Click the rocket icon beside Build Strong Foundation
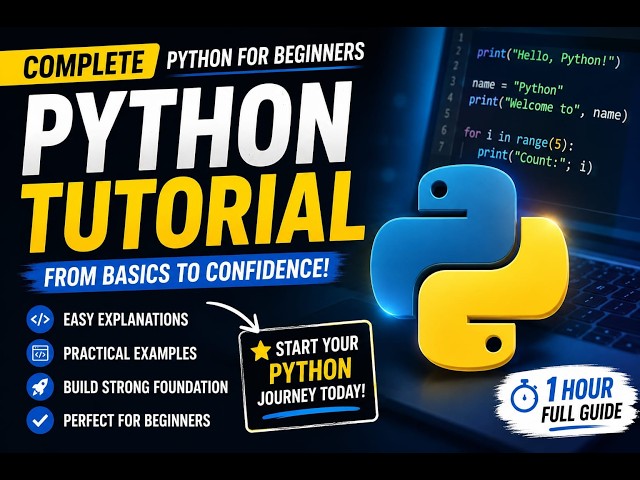The image size is (640, 480). point(40,387)
